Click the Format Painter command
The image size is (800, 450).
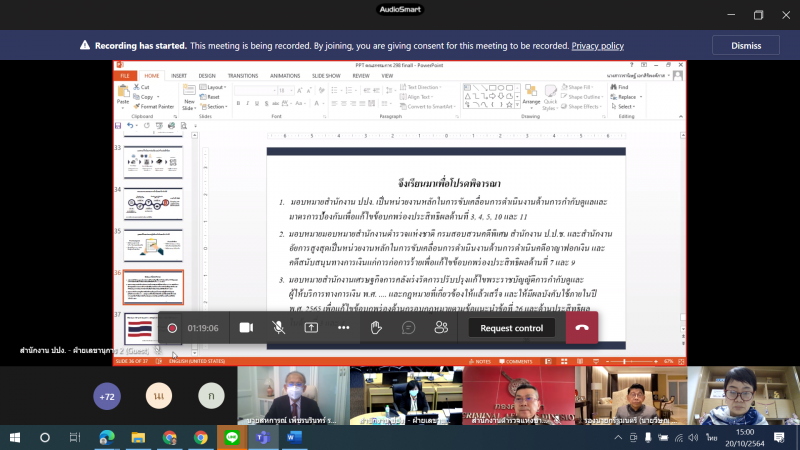[x=154, y=107]
